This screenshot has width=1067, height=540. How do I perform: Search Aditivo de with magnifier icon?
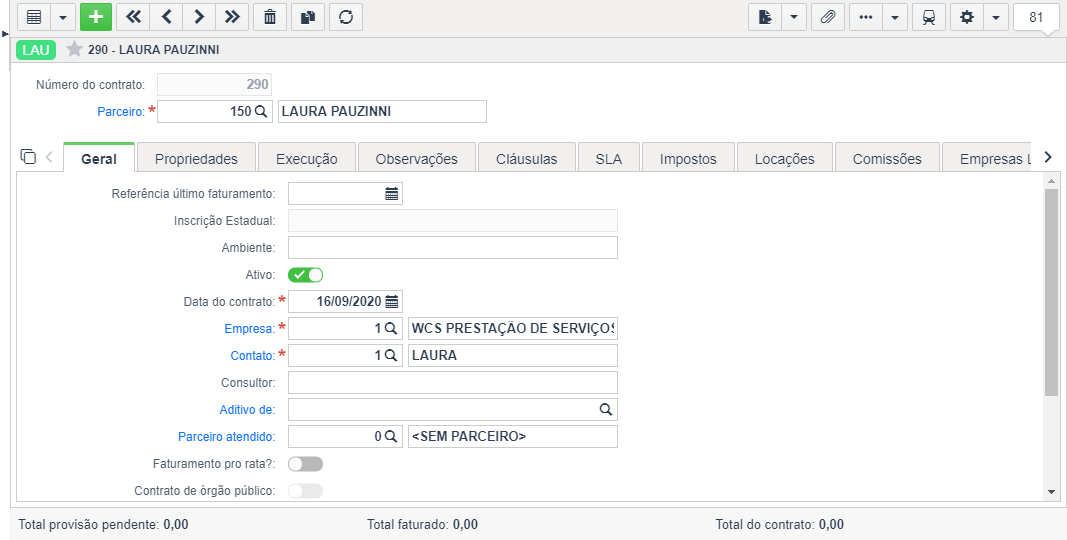(x=606, y=409)
